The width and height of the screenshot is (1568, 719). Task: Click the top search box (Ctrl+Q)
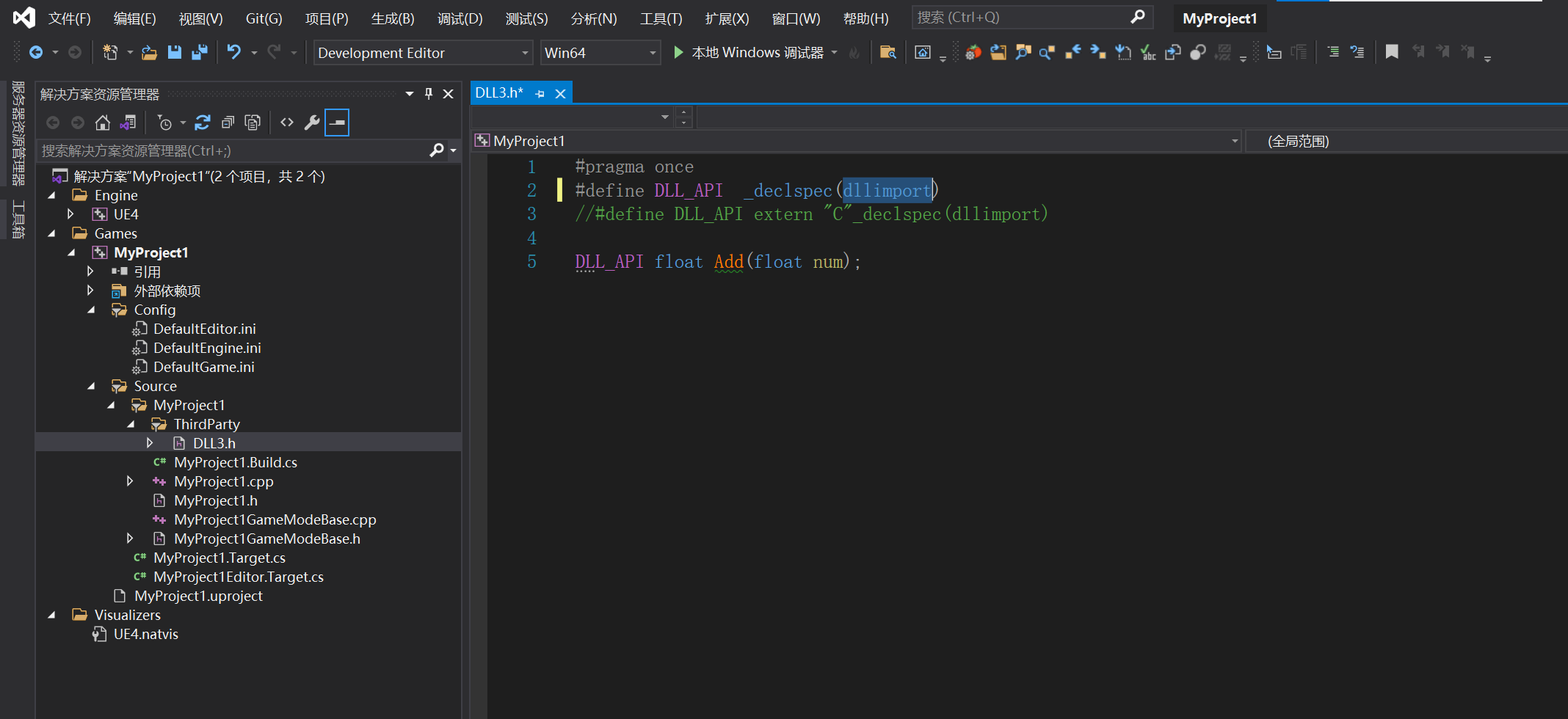[x=1031, y=18]
